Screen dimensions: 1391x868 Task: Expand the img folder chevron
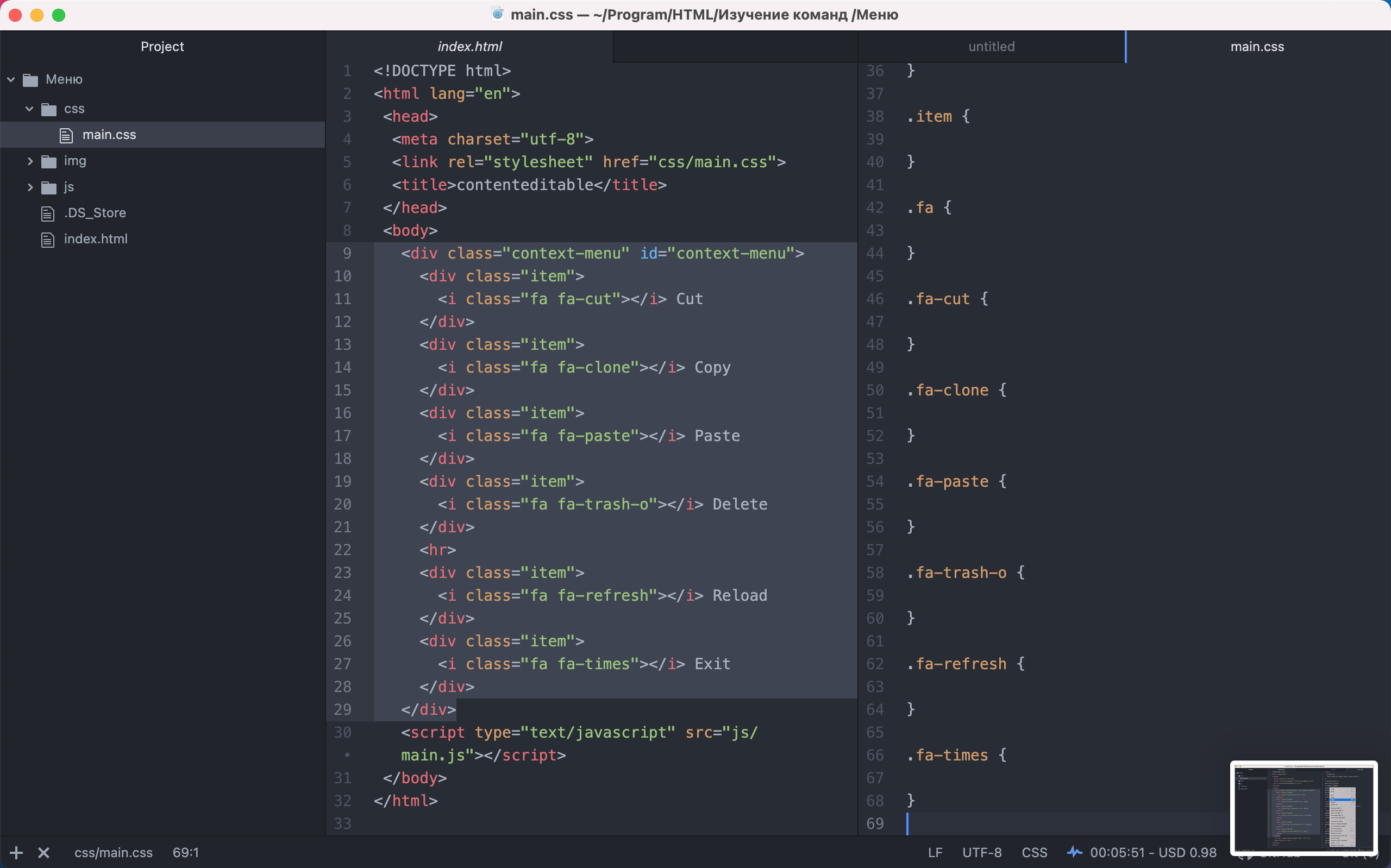click(x=30, y=161)
